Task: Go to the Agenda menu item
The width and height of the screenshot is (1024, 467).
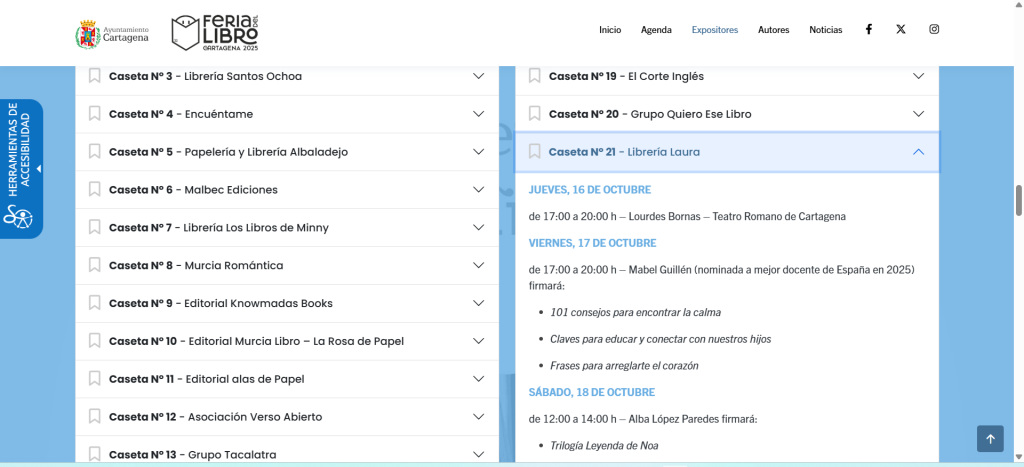Action: [656, 30]
